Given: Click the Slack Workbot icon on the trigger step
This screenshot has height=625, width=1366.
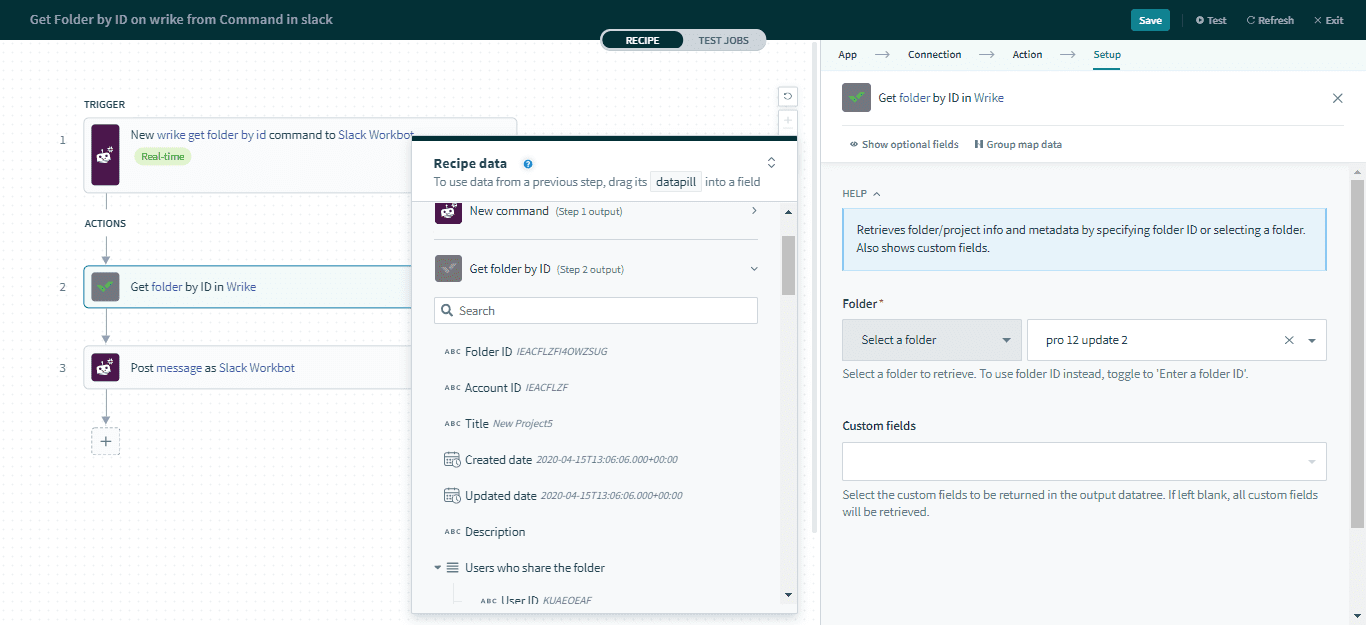Looking at the screenshot, I should (x=105, y=155).
